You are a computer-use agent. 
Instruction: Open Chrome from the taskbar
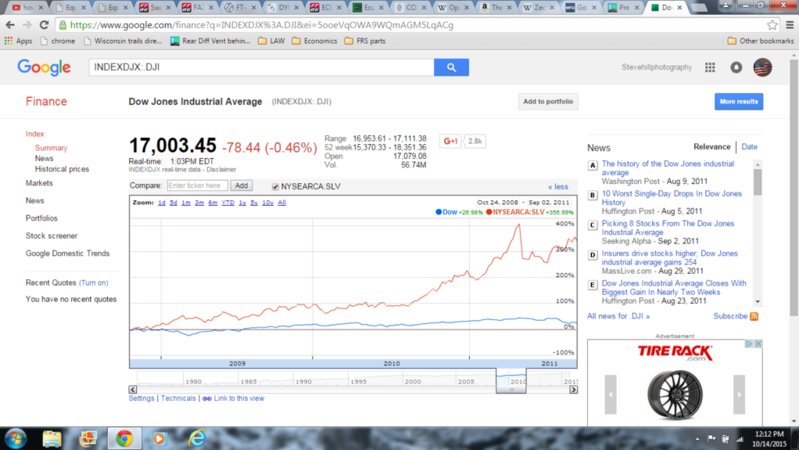[x=123, y=438]
